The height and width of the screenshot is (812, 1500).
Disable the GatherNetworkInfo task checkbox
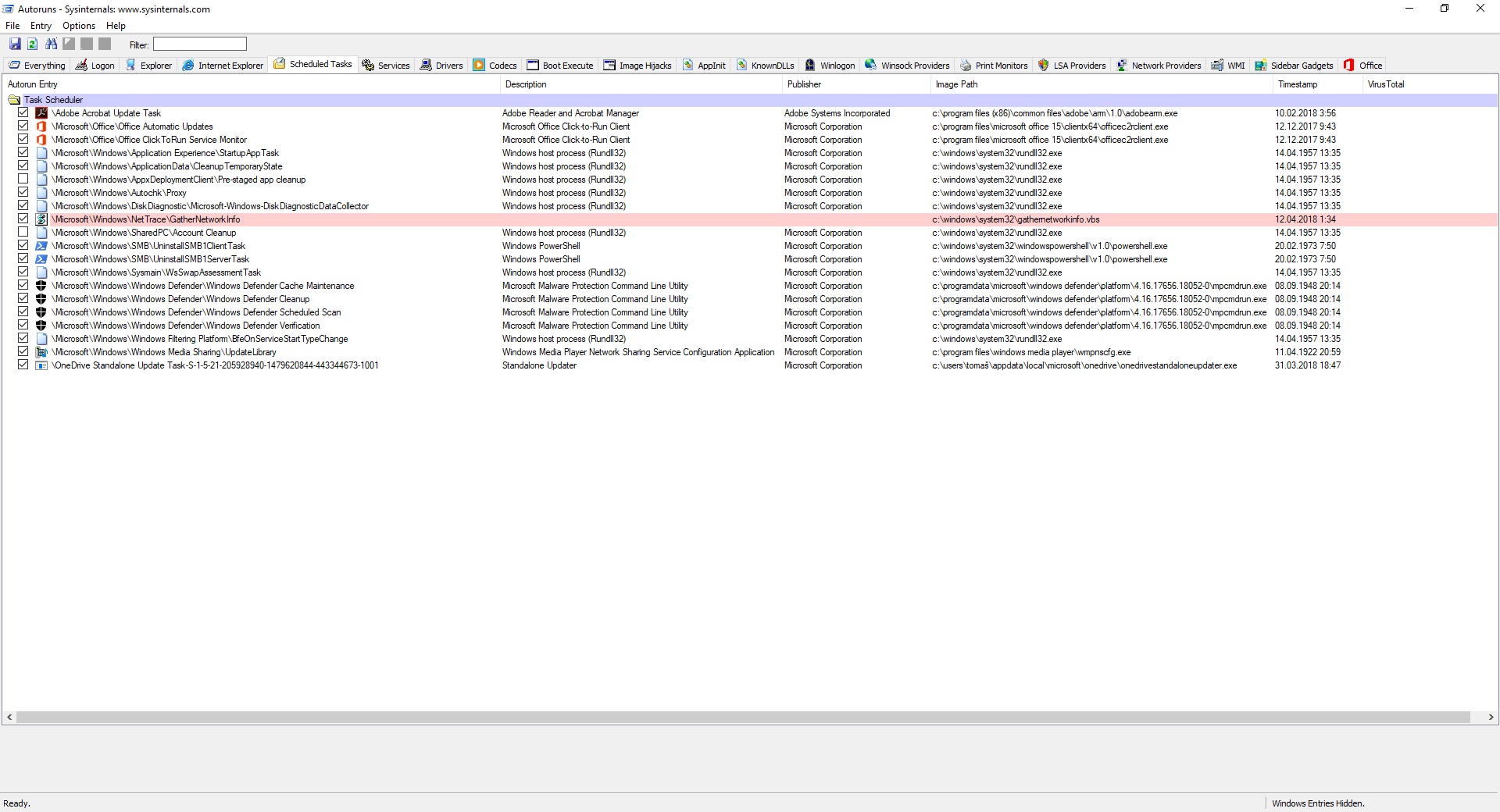23,219
